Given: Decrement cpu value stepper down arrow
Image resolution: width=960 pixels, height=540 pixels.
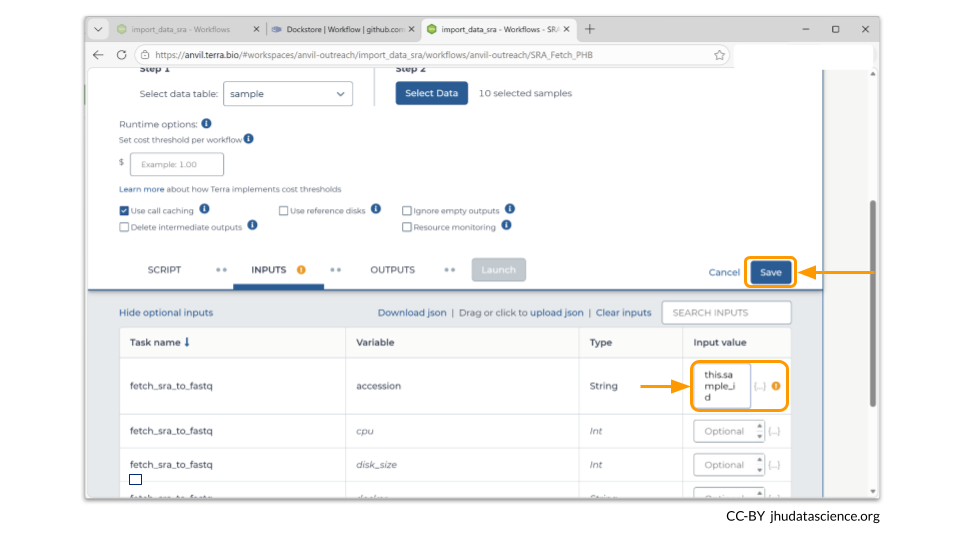Looking at the screenshot, I should [759, 437].
